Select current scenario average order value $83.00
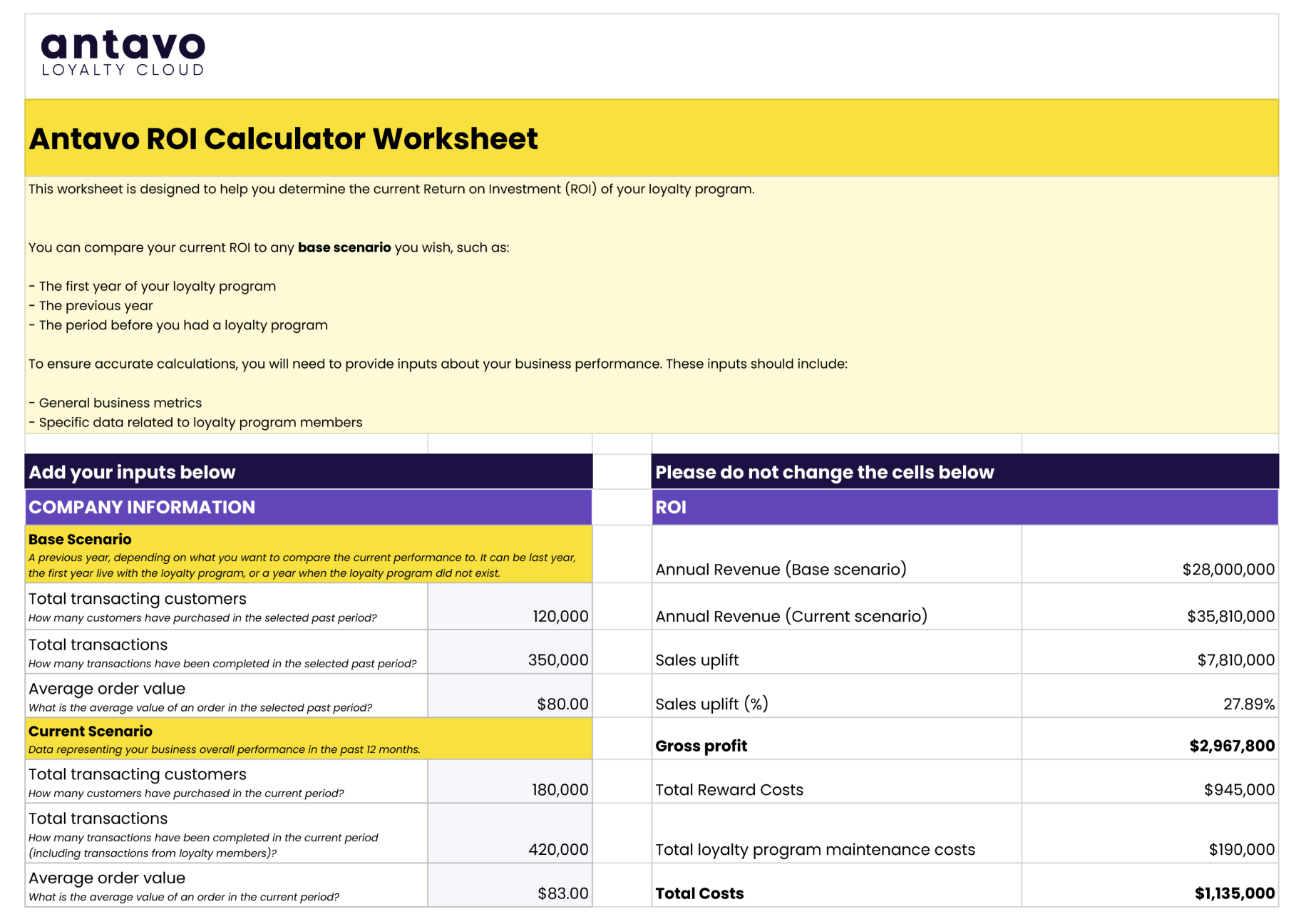The height and width of the screenshot is (924, 1306). click(x=510, y=885)
